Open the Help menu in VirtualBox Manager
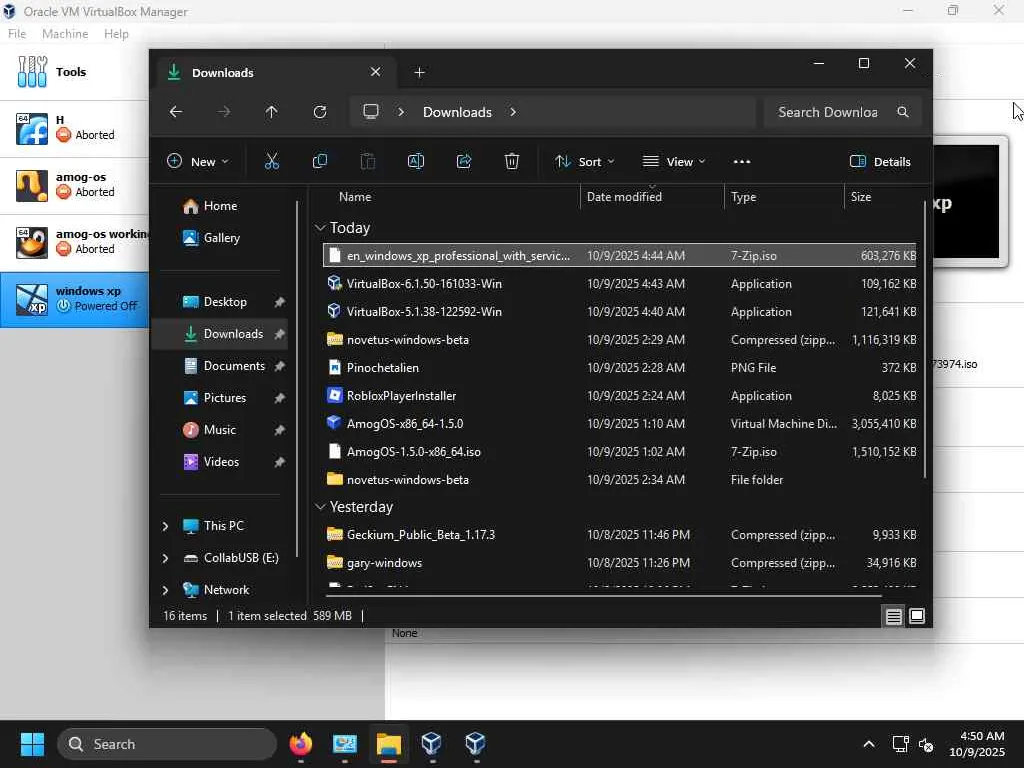The image size is (1024, 768). pos(116,34)
